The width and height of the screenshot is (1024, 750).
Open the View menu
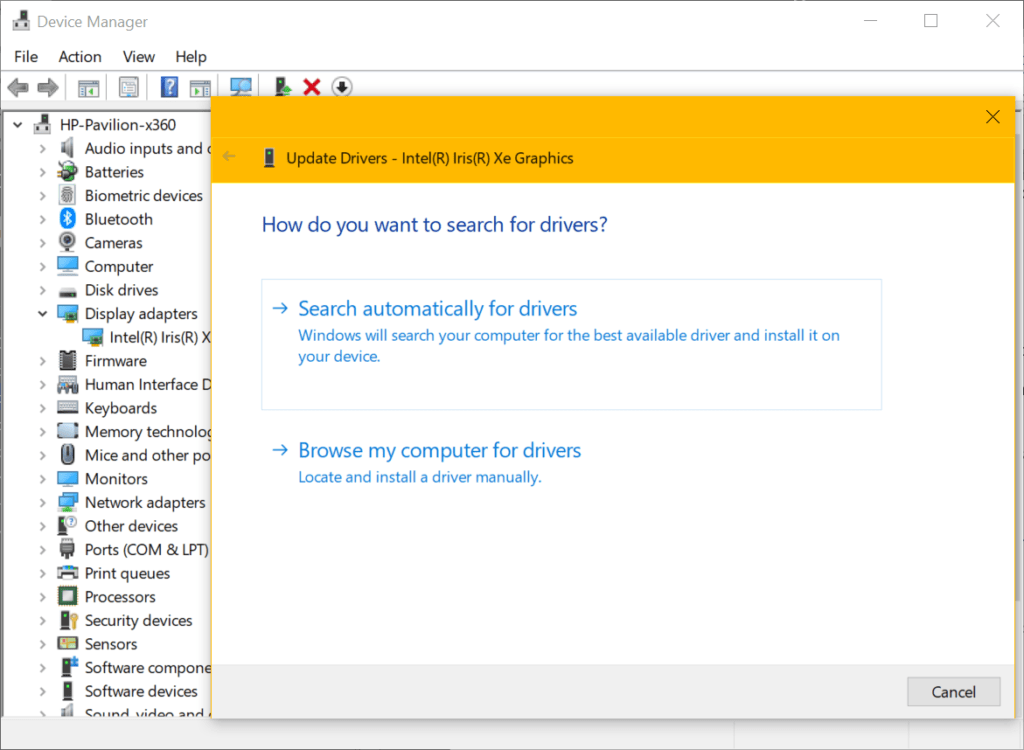(x=138, y=57)
